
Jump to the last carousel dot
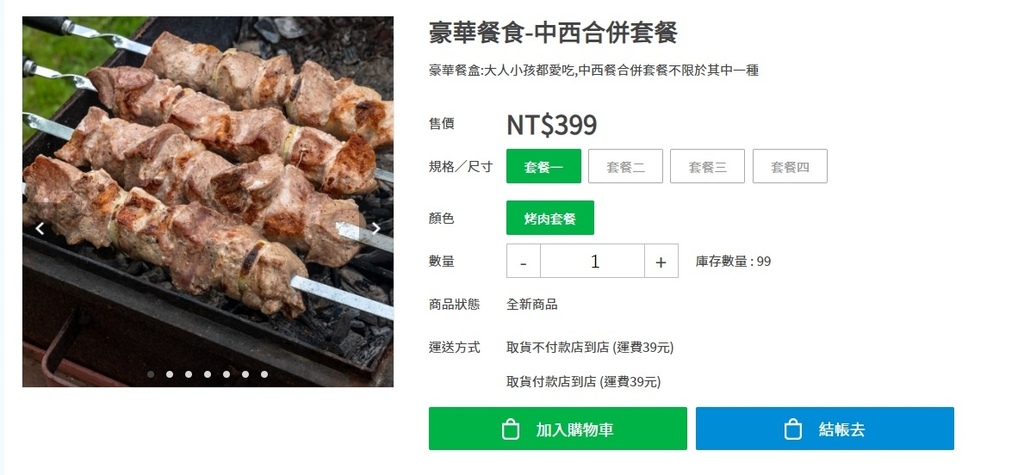click(x=264, y=374)
